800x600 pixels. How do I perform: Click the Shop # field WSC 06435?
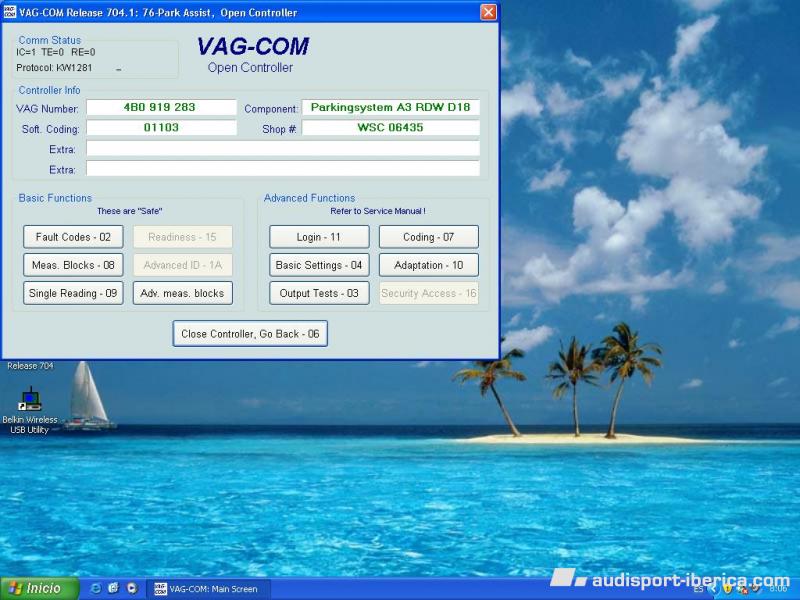(x=390, y=128)
